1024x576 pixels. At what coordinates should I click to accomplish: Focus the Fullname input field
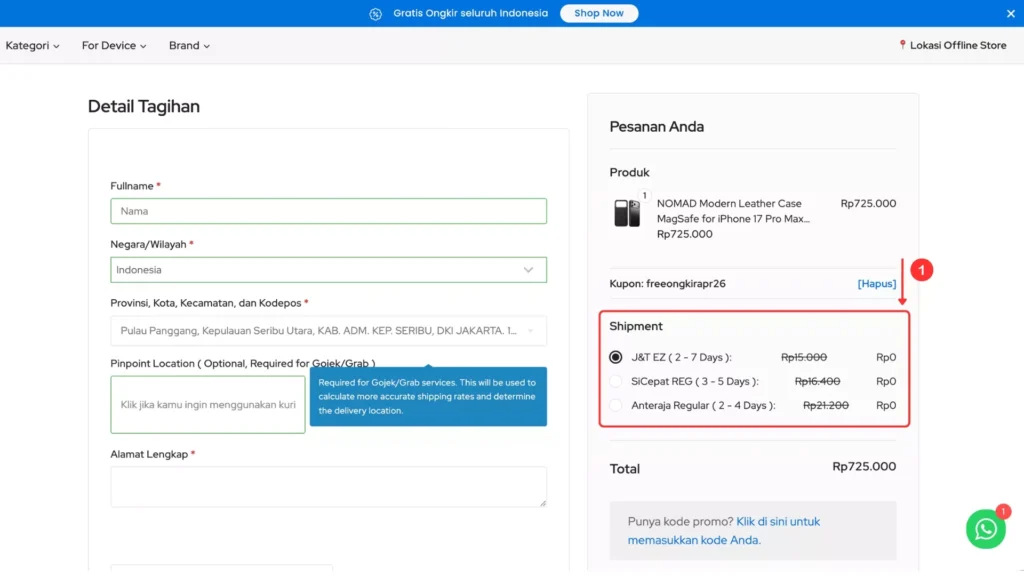click(x=328, y=211)
